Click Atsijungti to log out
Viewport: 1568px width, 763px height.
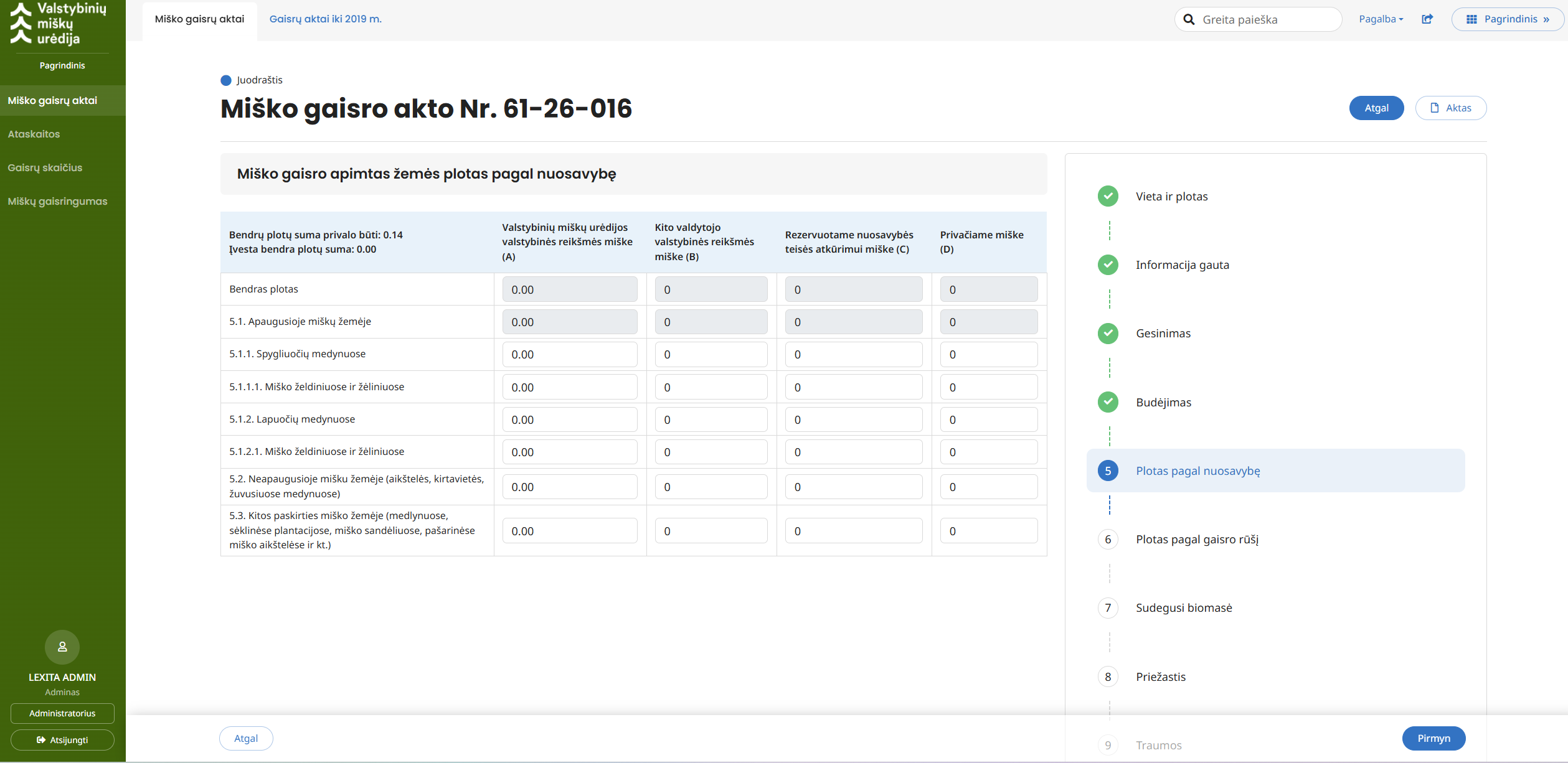(x=62, y=740)
